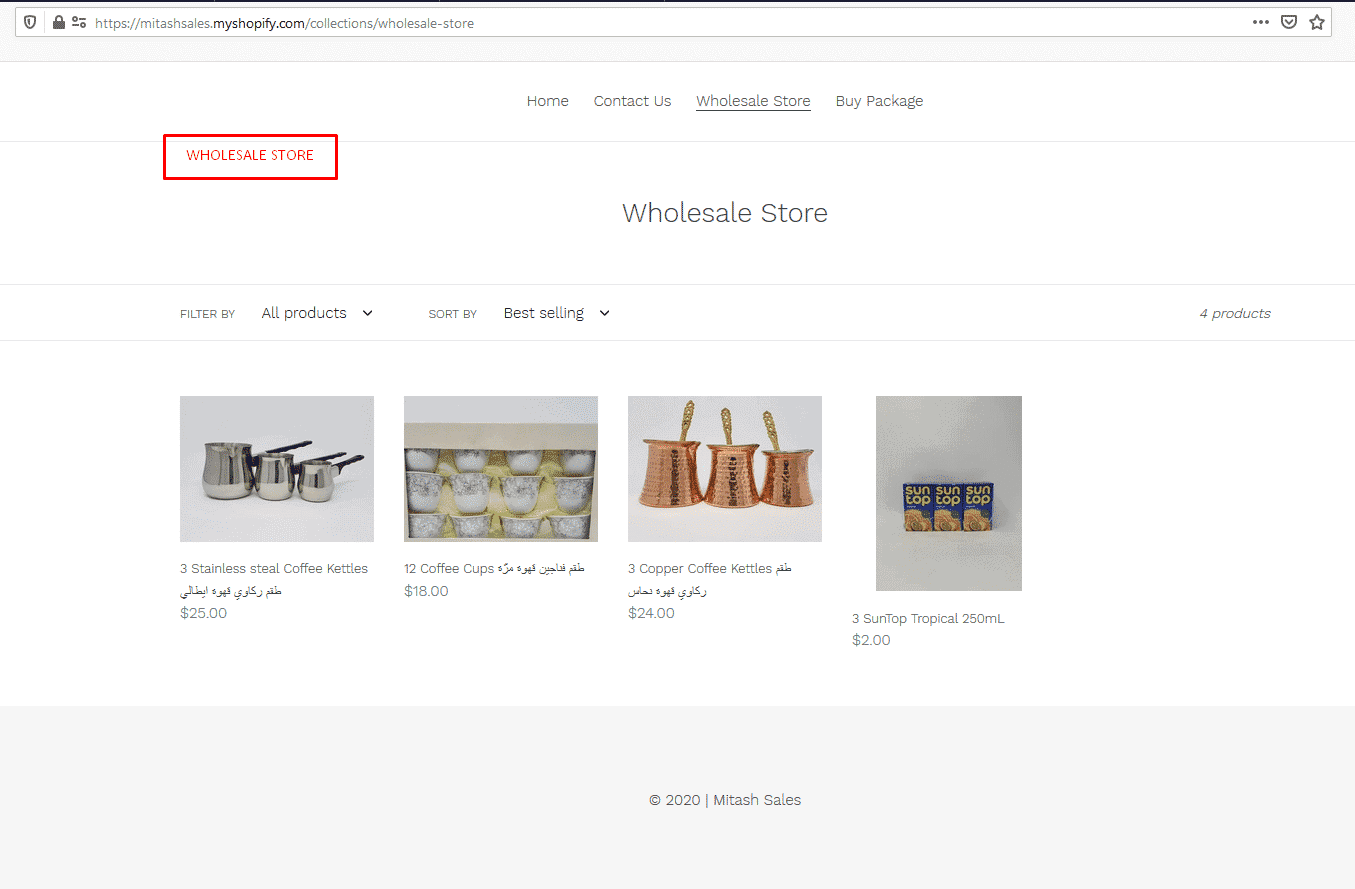Click the 3 Copper Coffee Kettles title
Image resolution: width=1355 pixels, height=889 pixels.
click(710, 579)
